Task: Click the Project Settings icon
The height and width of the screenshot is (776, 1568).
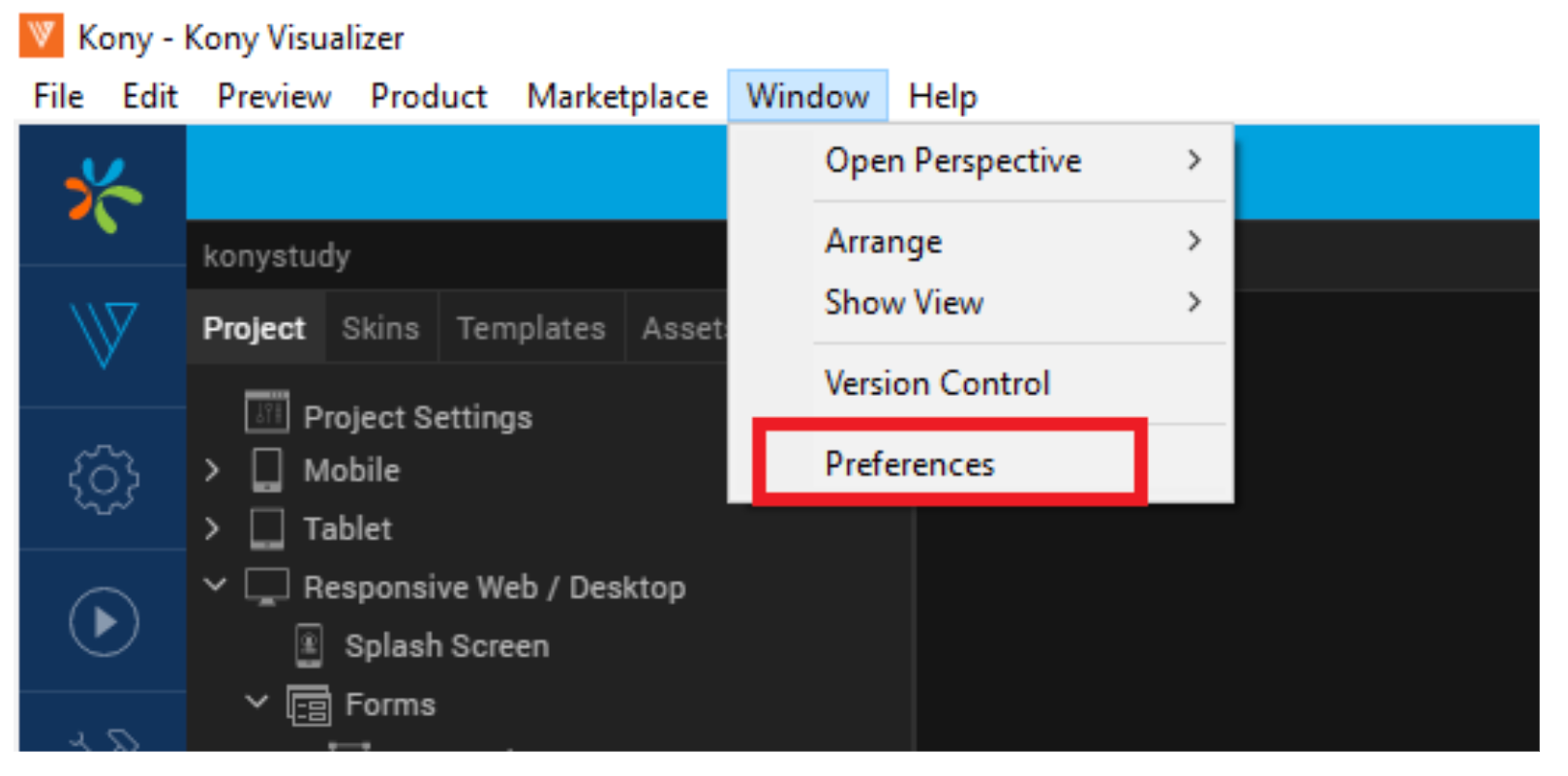Action: 266,413
